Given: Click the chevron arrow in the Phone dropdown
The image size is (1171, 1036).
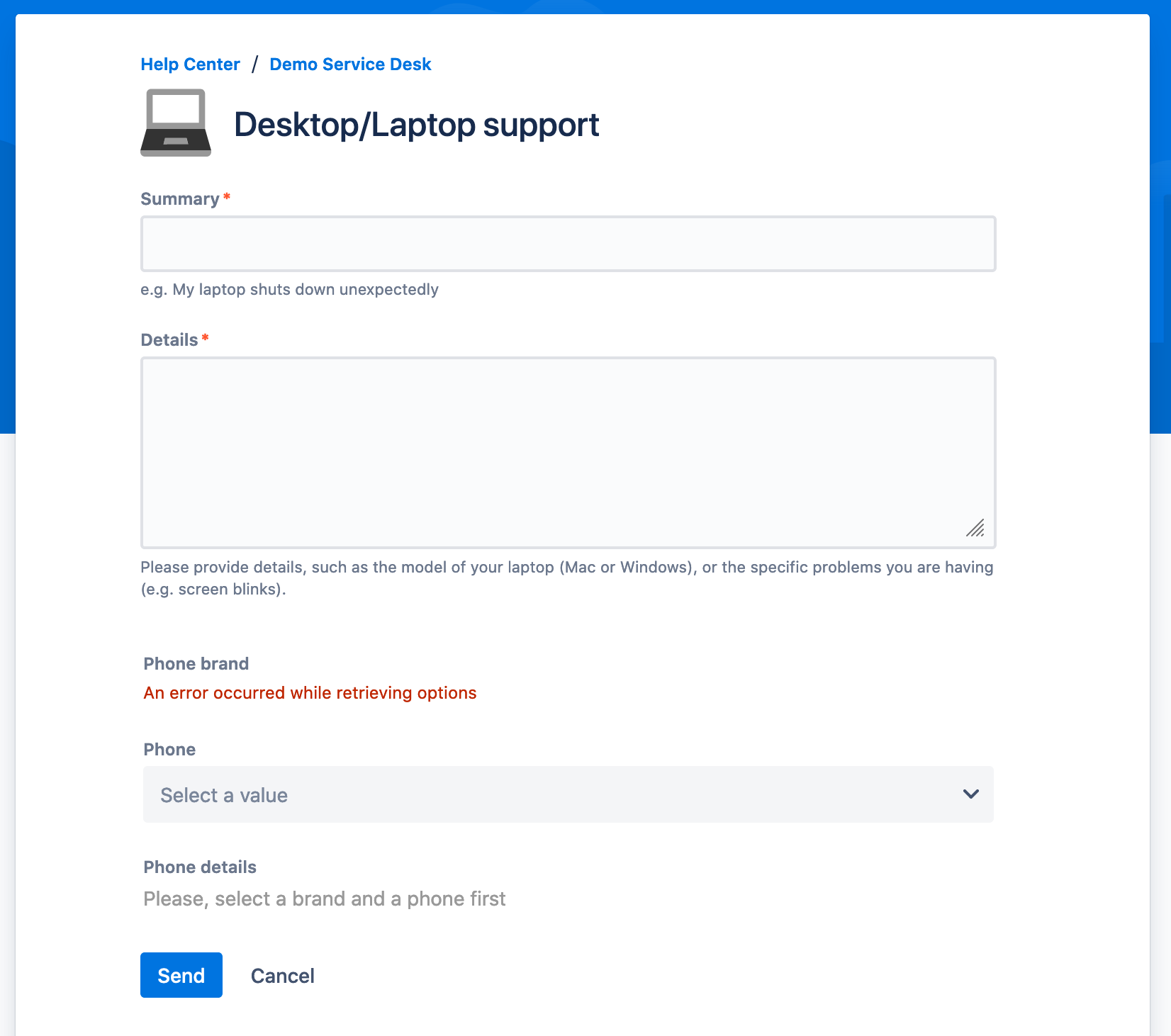Looking at the screenshot, I should pyautogui.click(x=970, y=794).
